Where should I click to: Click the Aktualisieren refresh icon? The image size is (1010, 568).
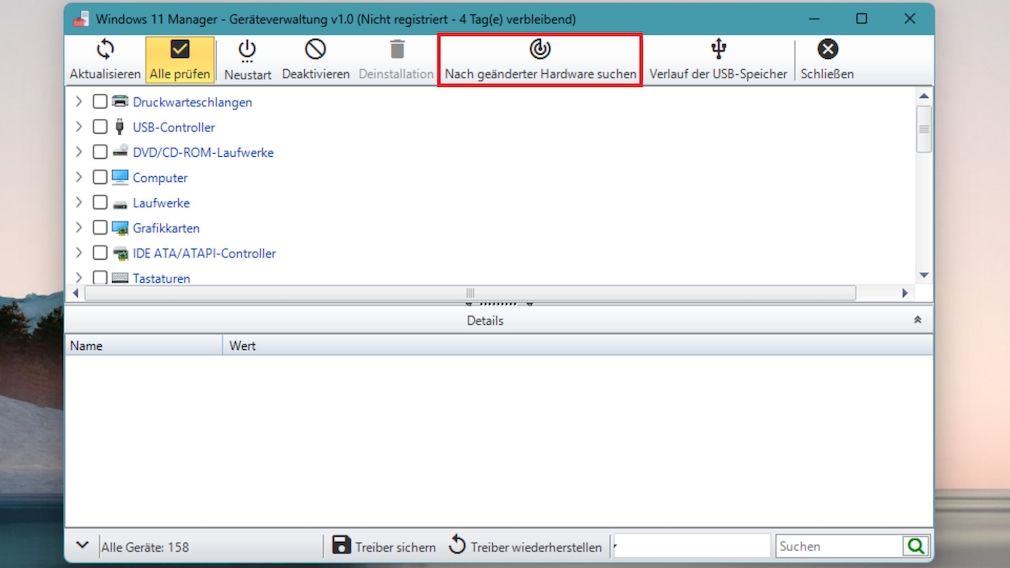click(x=105, y=50)
